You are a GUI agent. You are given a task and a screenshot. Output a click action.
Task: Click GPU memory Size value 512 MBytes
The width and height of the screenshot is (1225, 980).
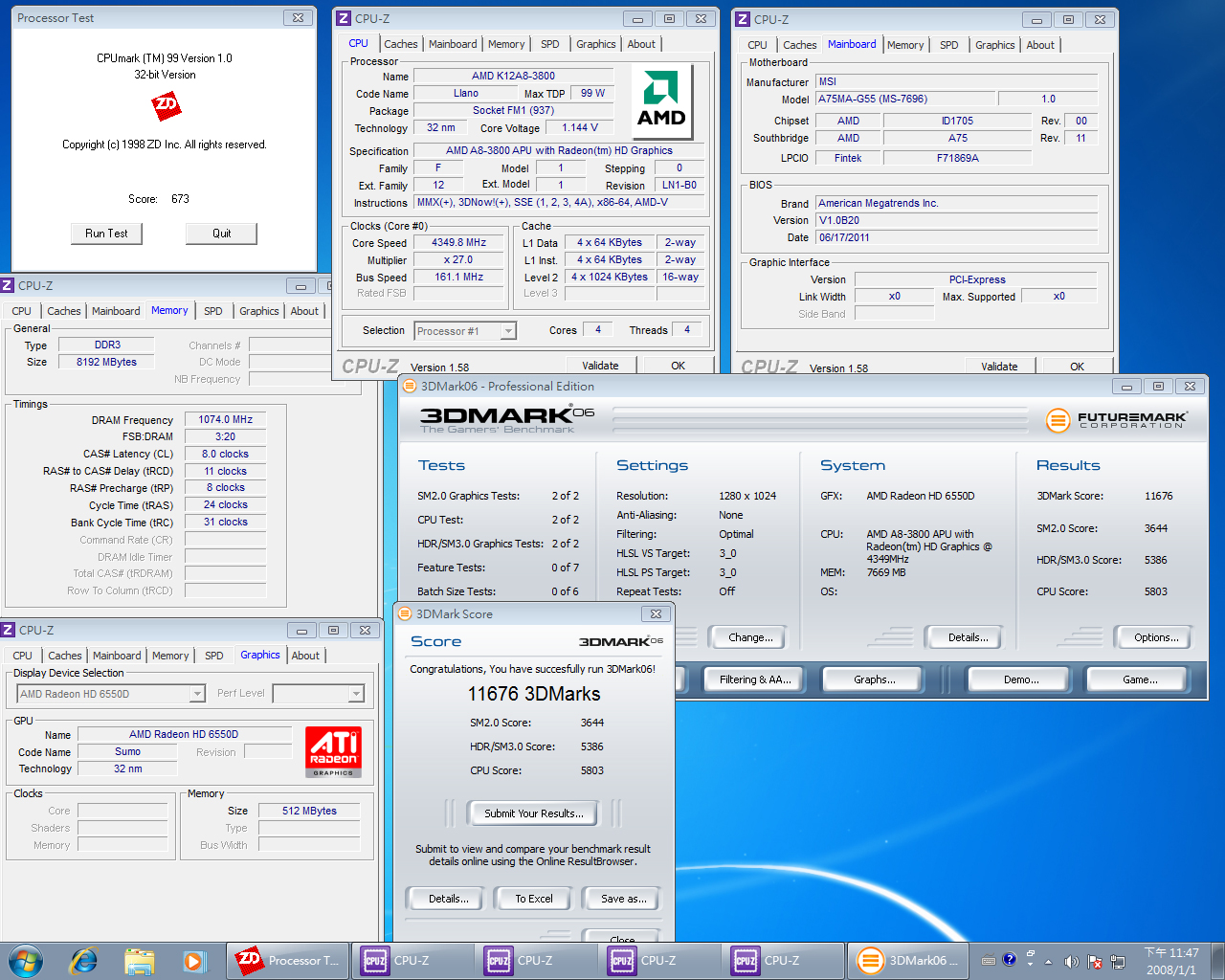309,811
